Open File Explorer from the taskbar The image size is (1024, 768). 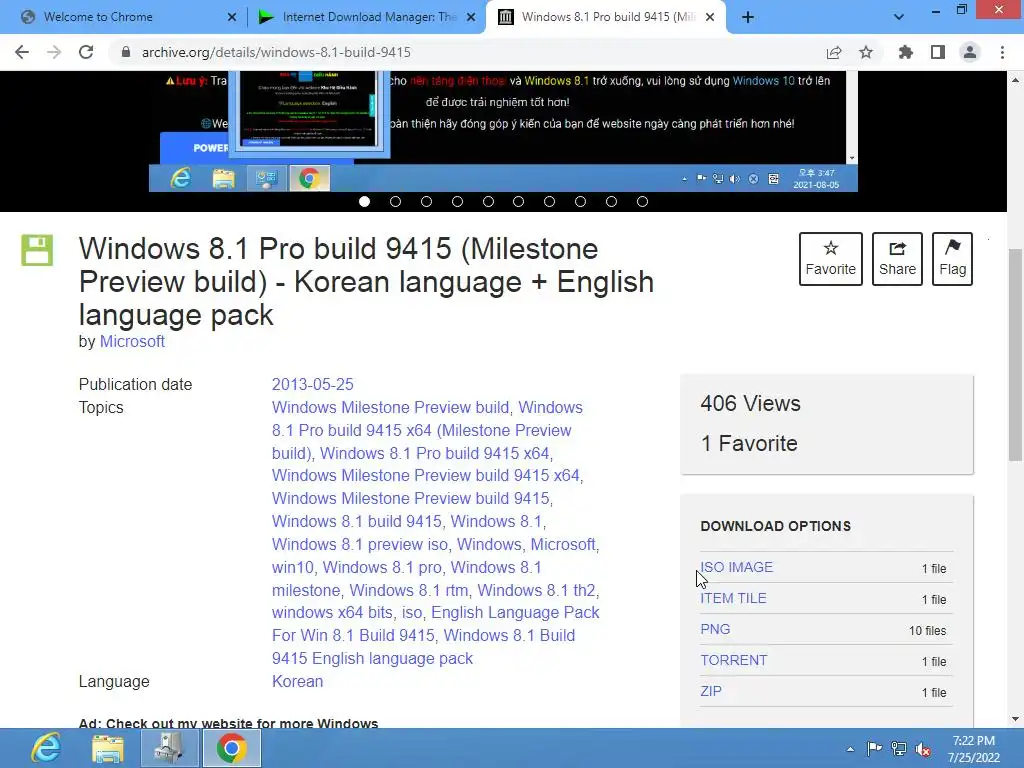(107, 748)
